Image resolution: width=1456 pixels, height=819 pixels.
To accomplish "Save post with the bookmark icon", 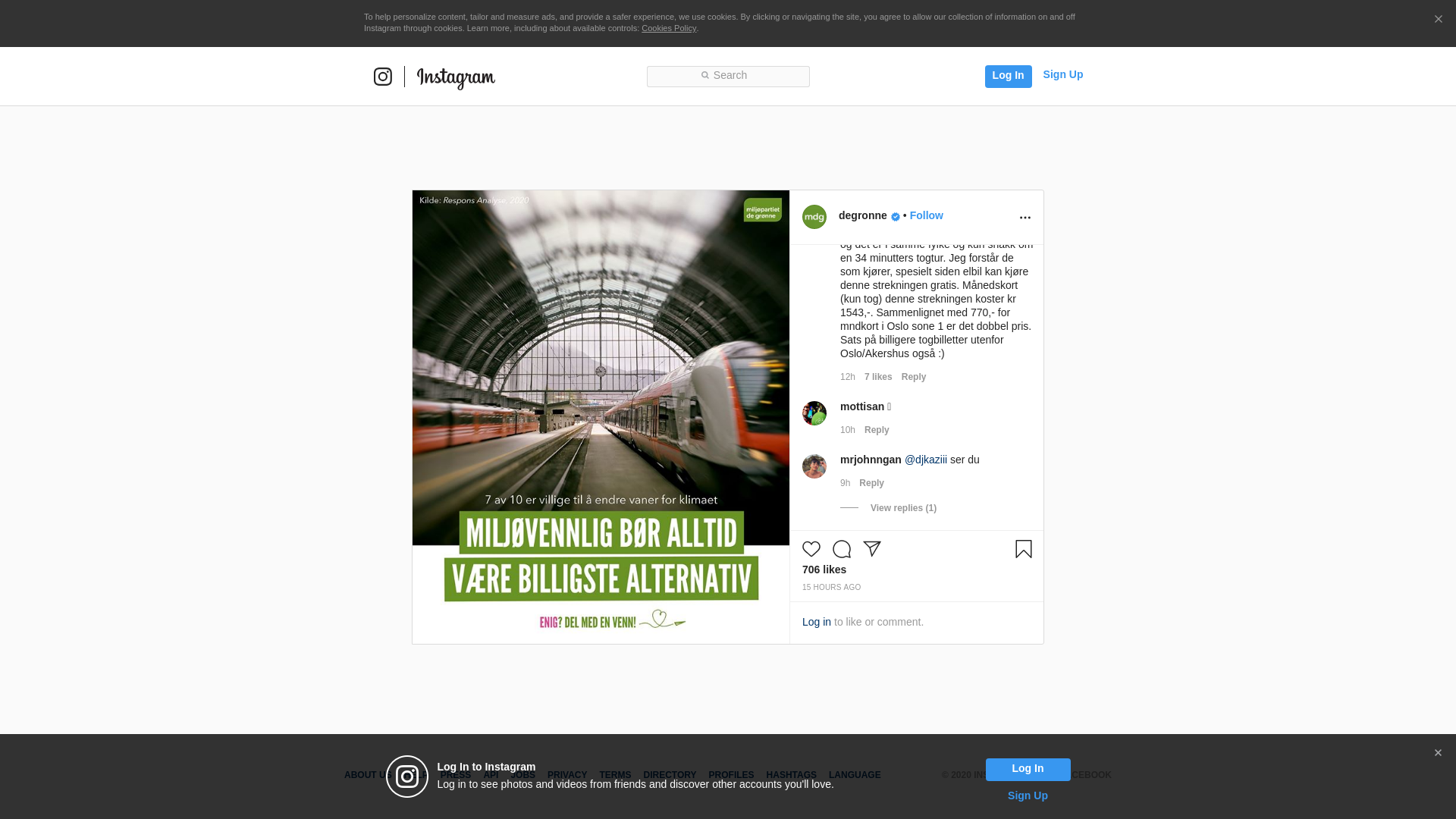I will pos(1023,549).
